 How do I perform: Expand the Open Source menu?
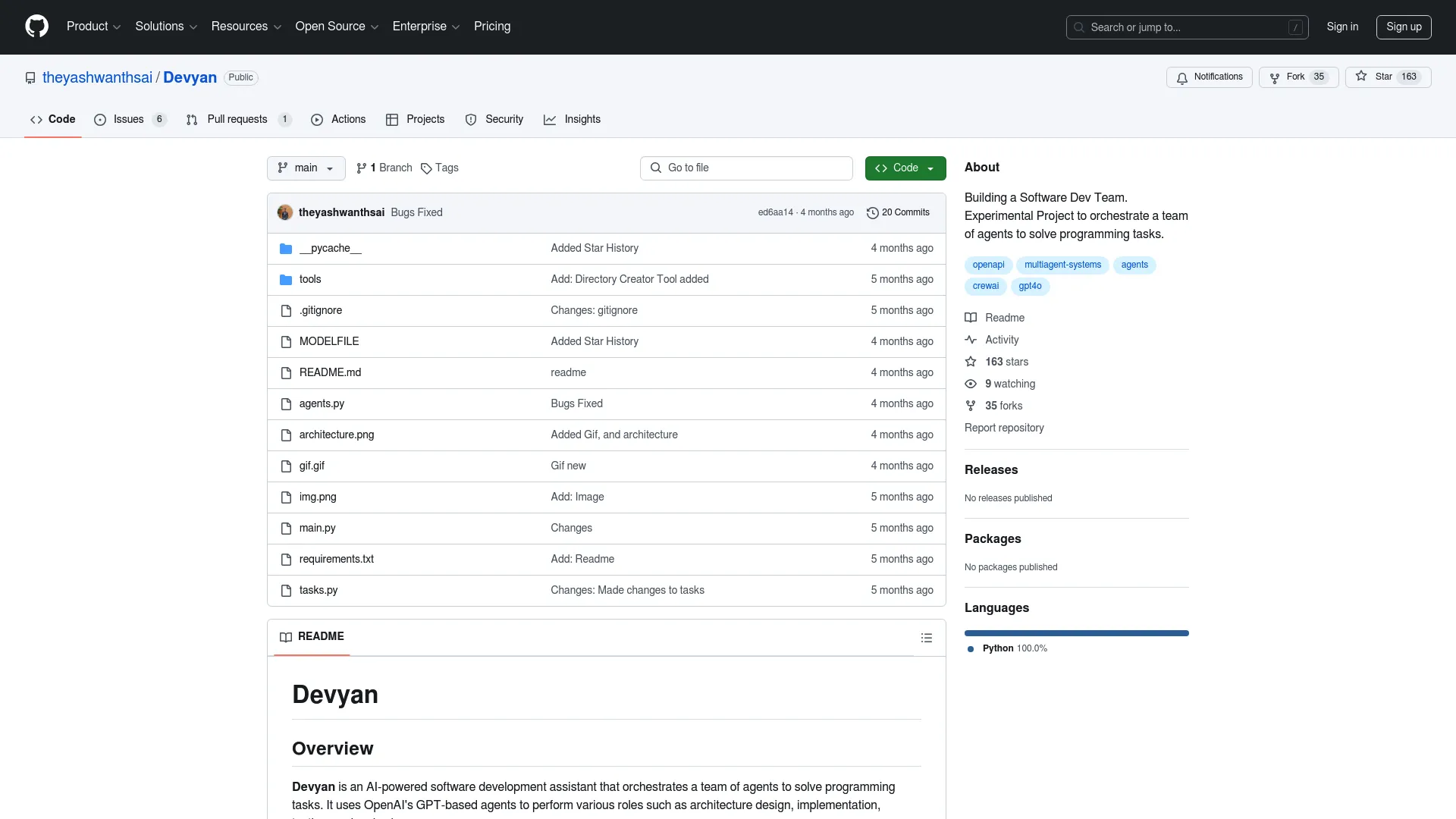pos(336,27)
